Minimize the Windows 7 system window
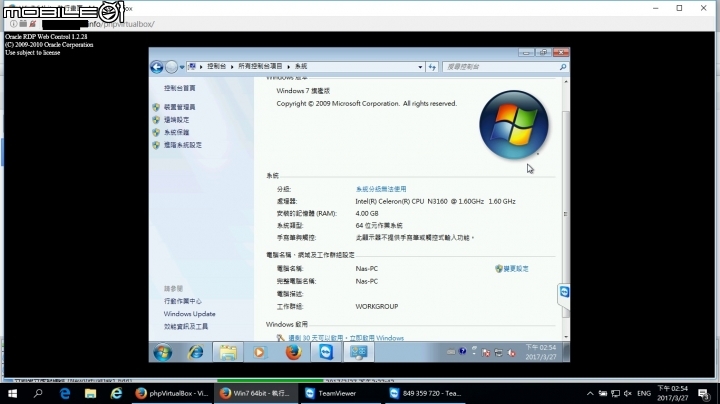 [x=526, y=53]
